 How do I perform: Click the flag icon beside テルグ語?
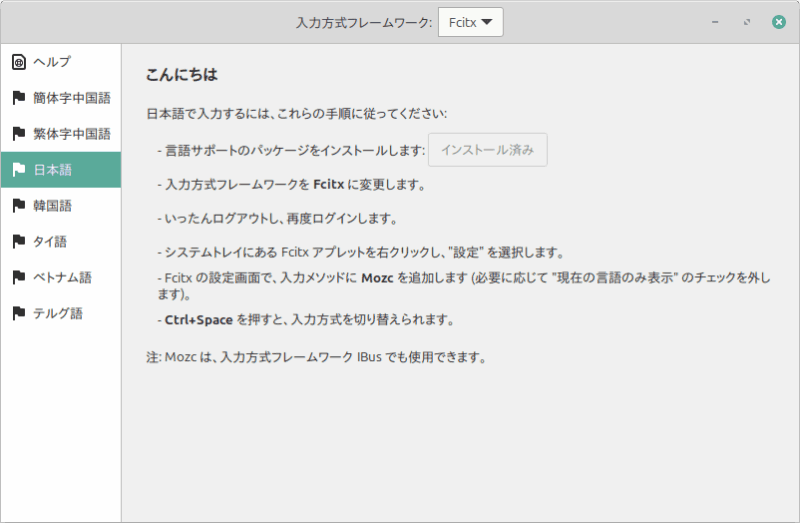(18, 314)
